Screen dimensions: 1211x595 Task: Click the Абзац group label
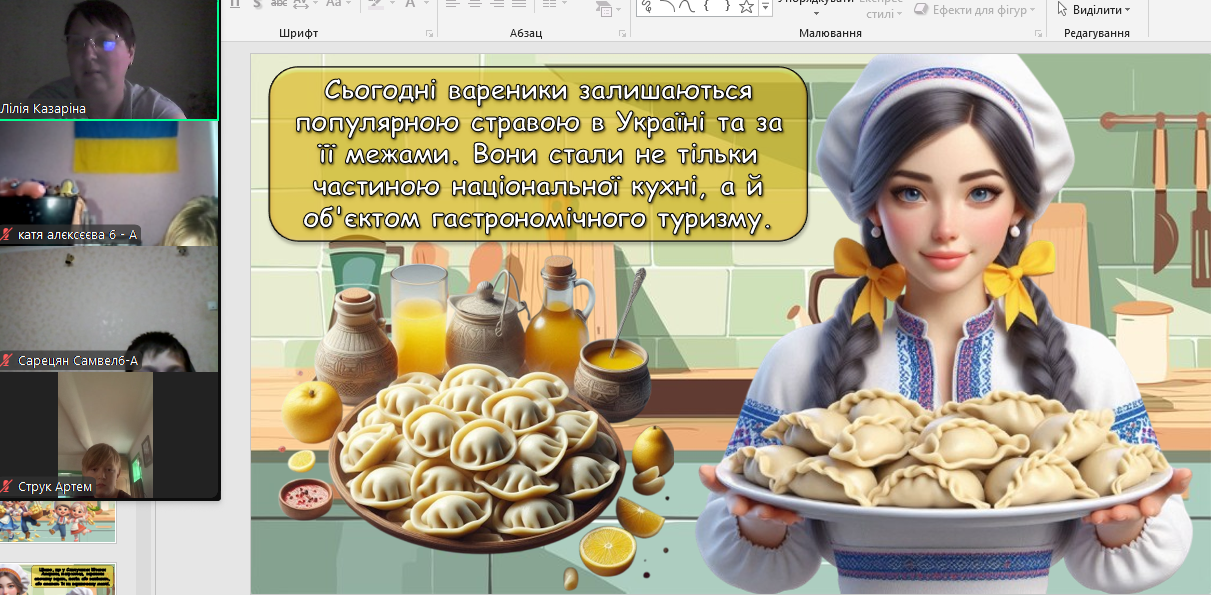[526, 33]
